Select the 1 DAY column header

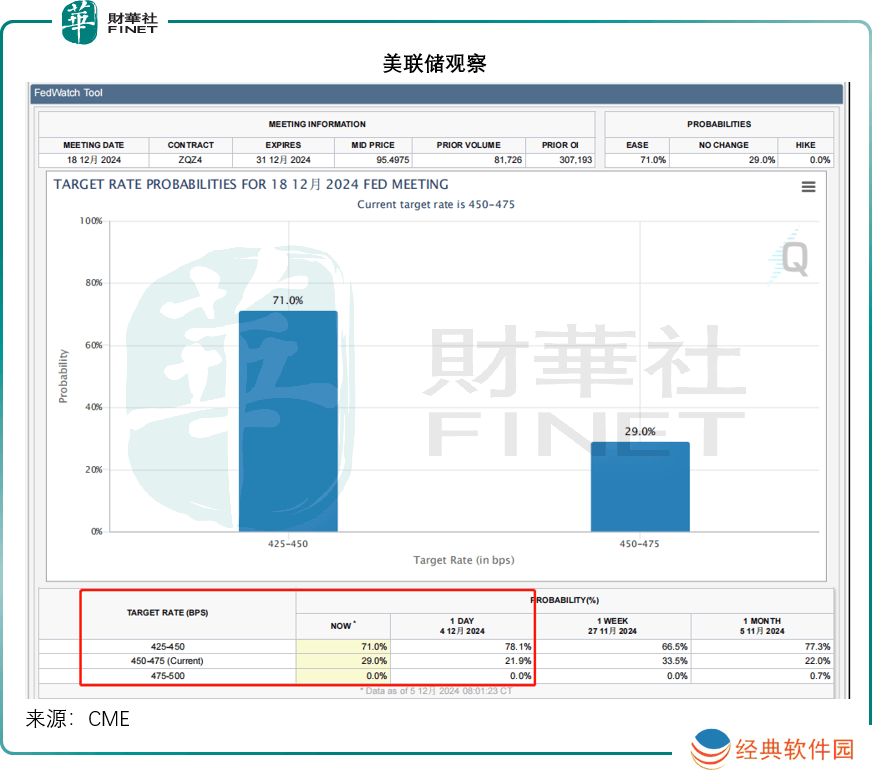(461, 626)
